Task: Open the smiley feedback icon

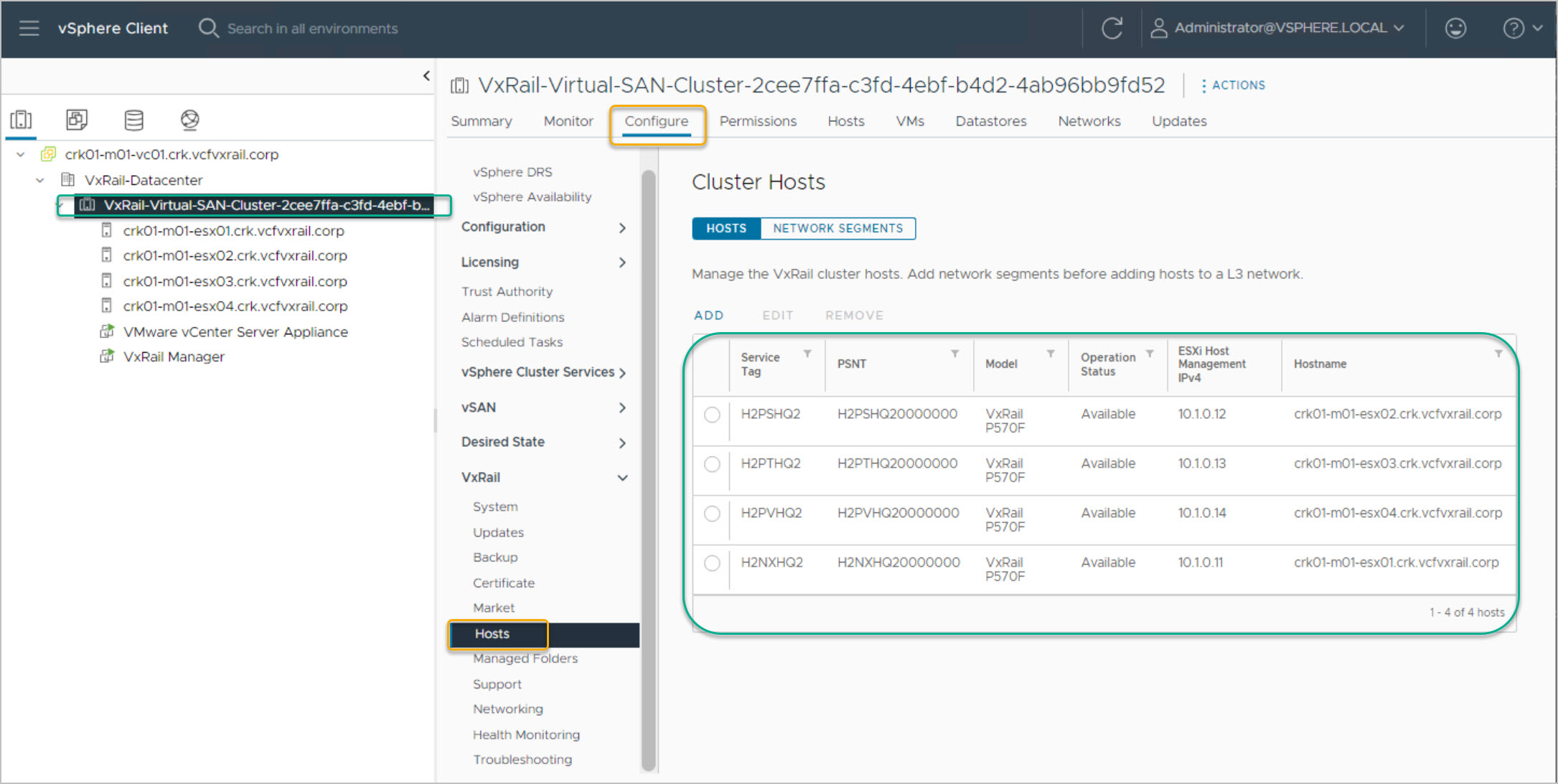Action: point(1455,28)
